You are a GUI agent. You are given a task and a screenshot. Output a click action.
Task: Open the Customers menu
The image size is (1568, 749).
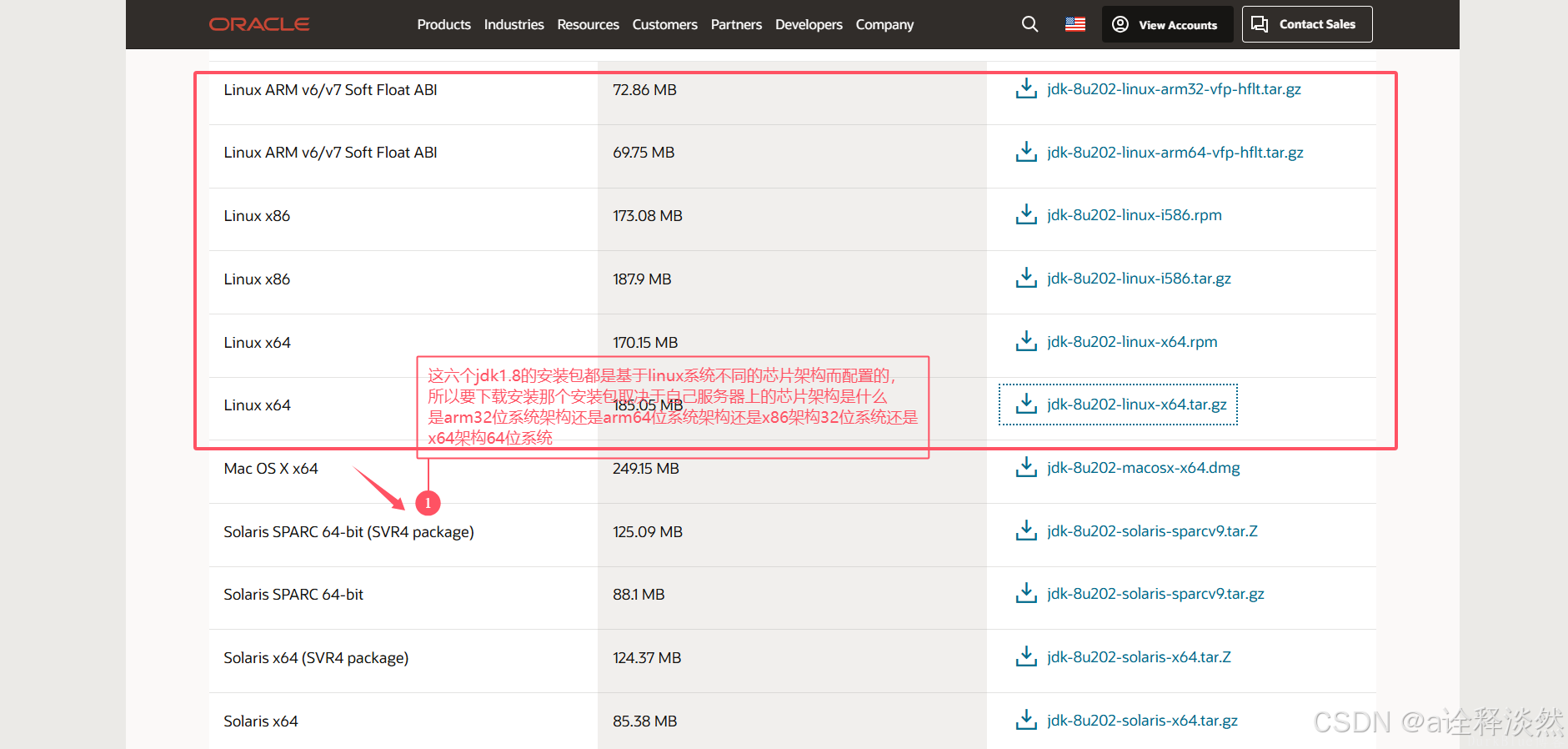click(664, 25)
